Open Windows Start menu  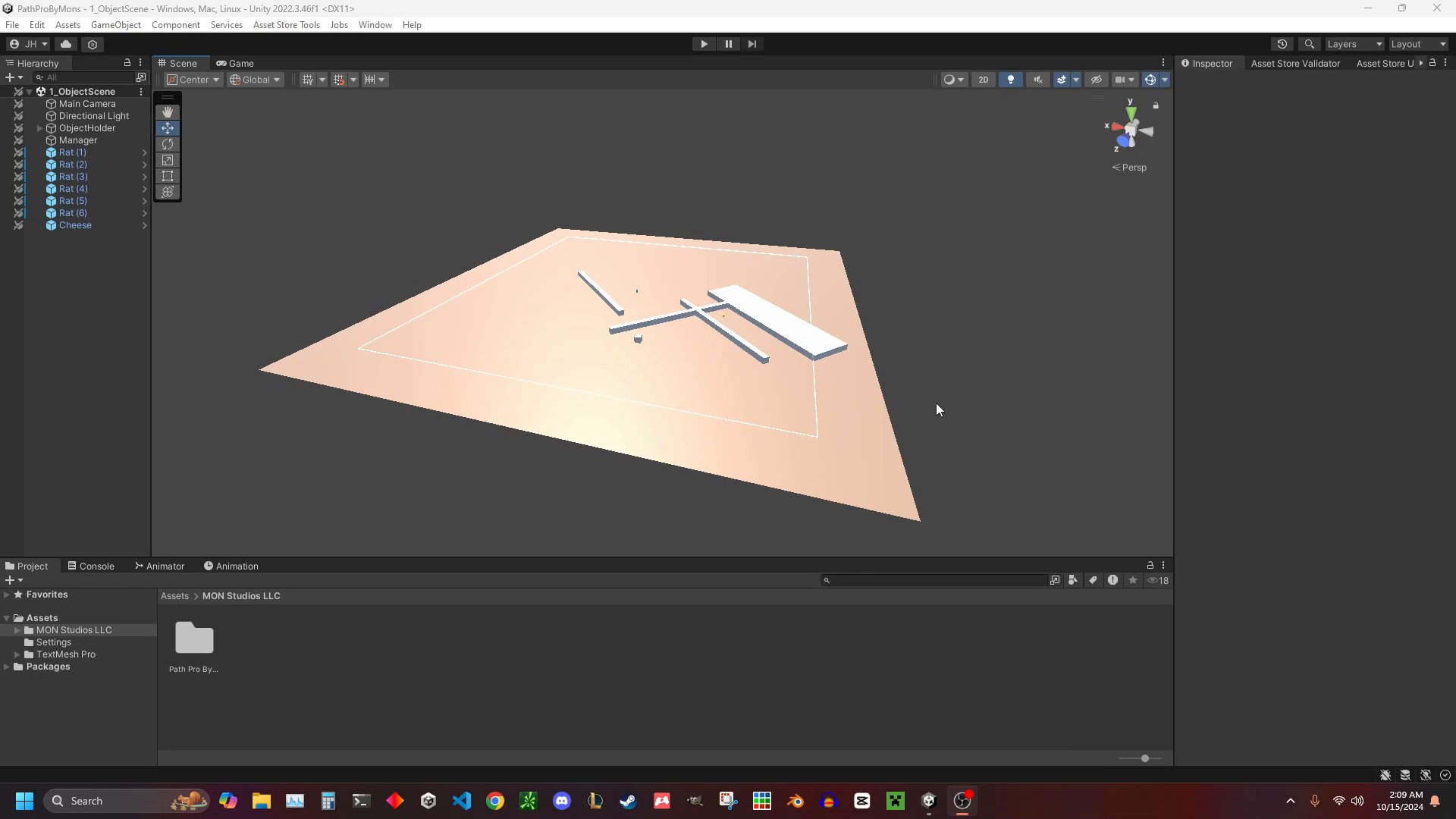(24, 801)
